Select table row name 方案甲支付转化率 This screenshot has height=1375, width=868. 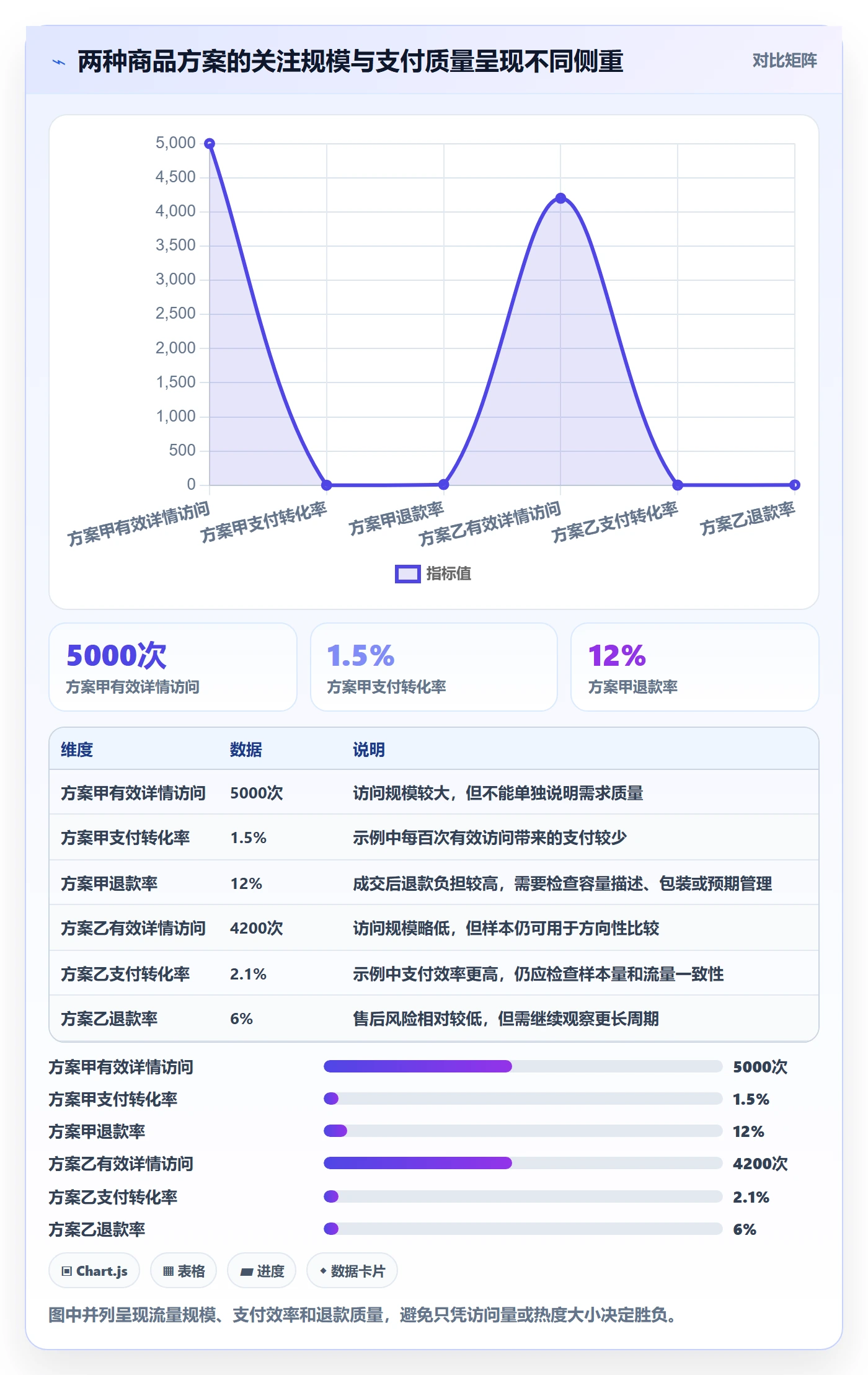125,838
